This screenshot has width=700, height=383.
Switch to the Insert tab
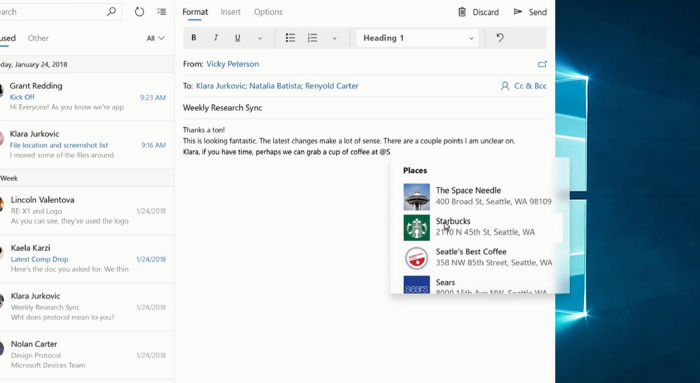[230, 12]
